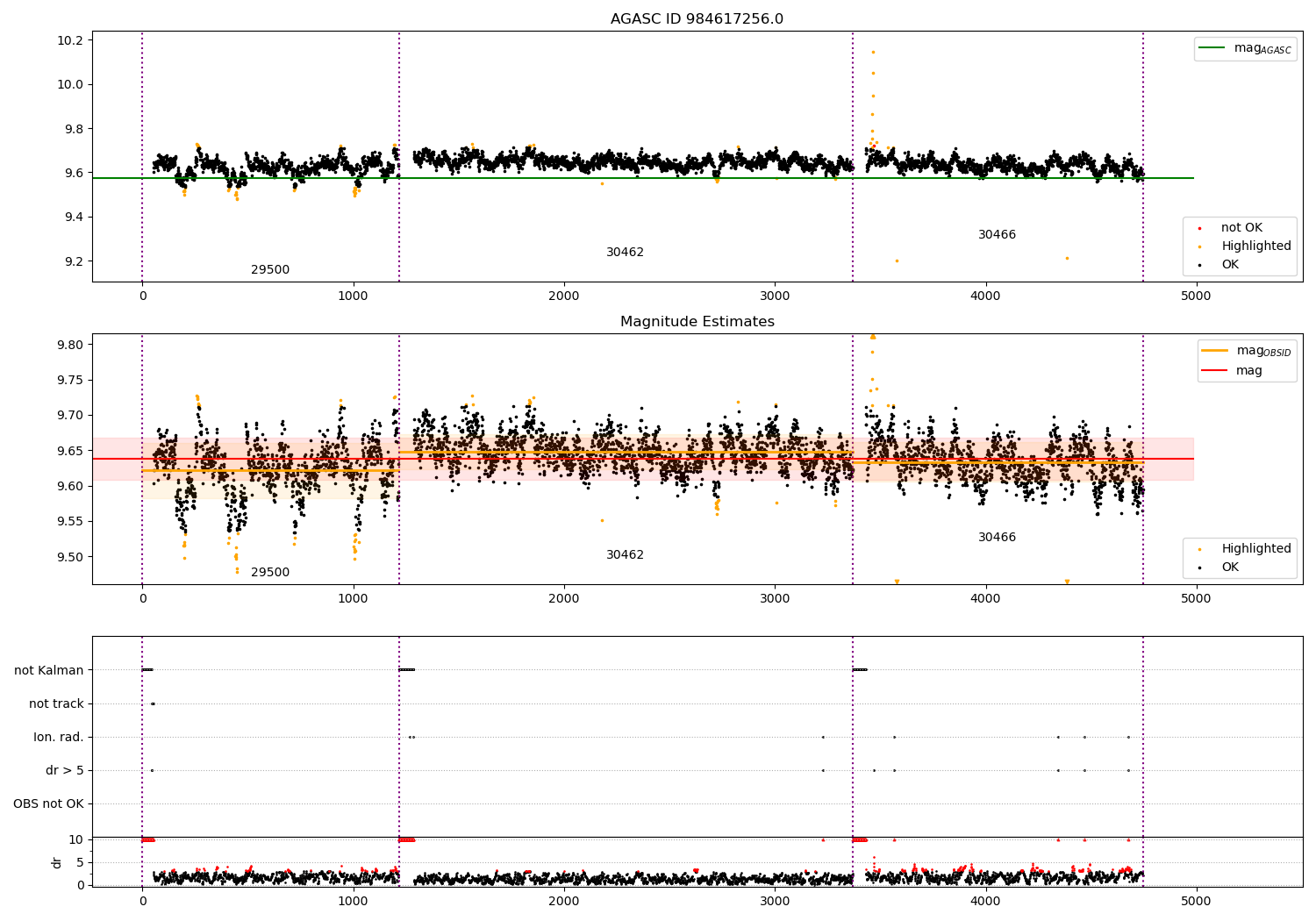Image resolution: width=1316 pixels, height=921 pixels.
Task: Click the 'mag' label in Magnitude Estimates legend
Action: click(1249, 370)
